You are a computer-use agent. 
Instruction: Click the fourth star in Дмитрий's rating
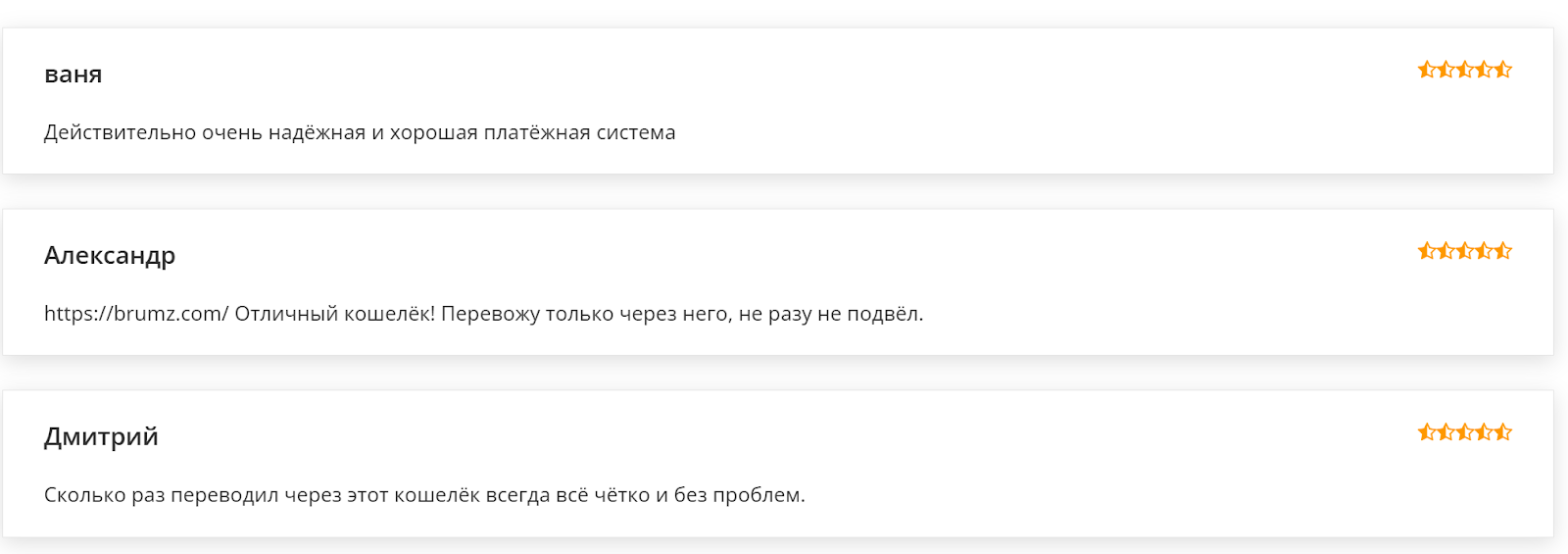point(1484,432)
